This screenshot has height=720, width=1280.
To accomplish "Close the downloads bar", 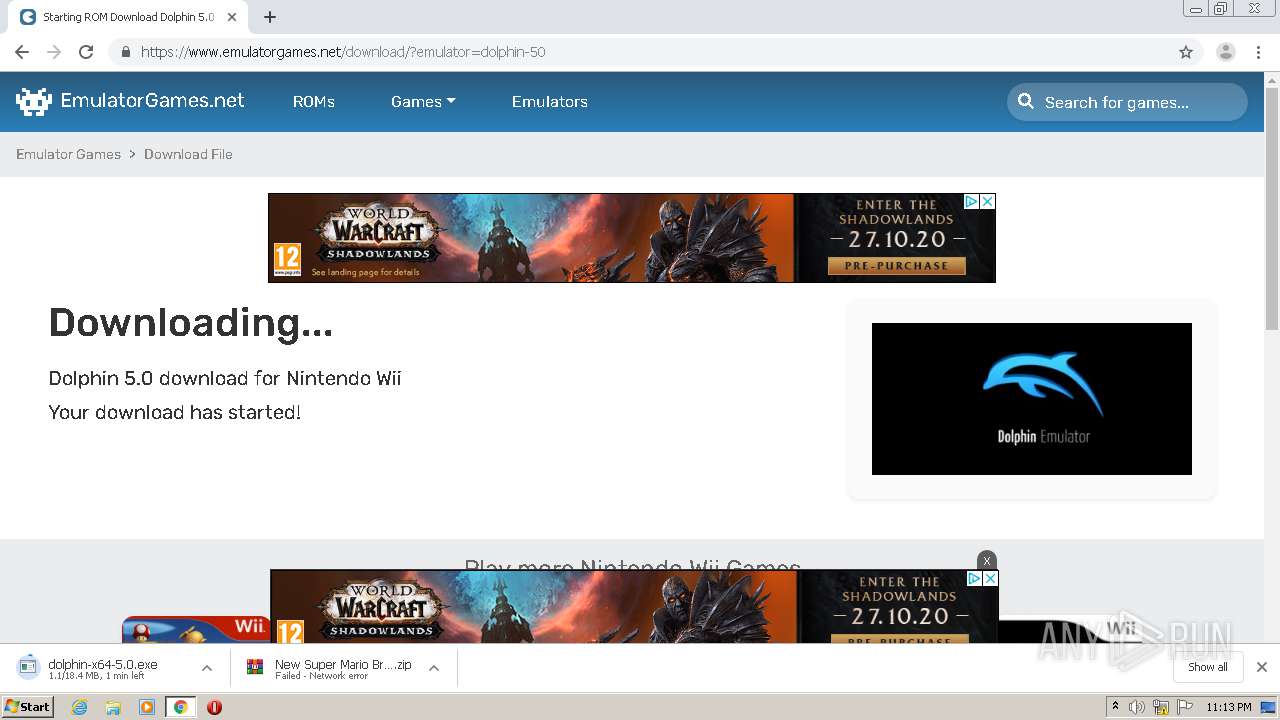I will [1261, 667].
